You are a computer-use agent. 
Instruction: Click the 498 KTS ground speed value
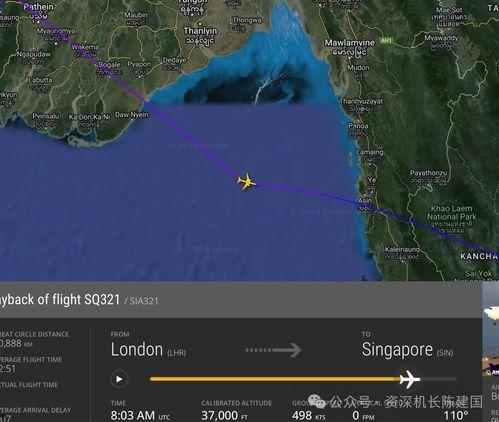pos(309,416)
